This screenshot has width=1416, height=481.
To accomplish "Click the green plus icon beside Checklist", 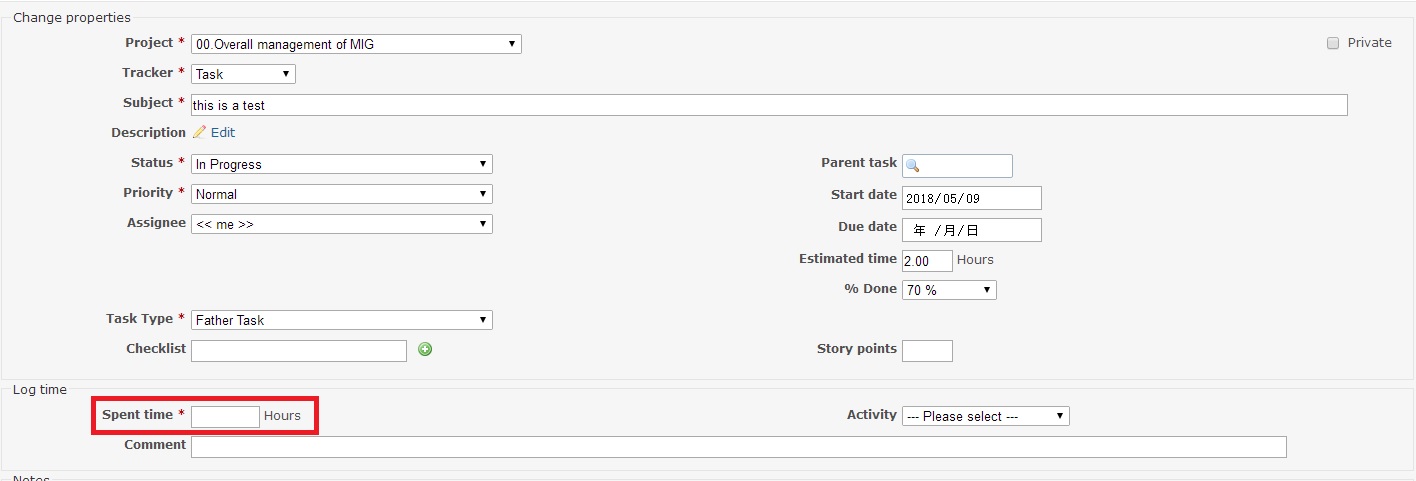I will (425, 349).
